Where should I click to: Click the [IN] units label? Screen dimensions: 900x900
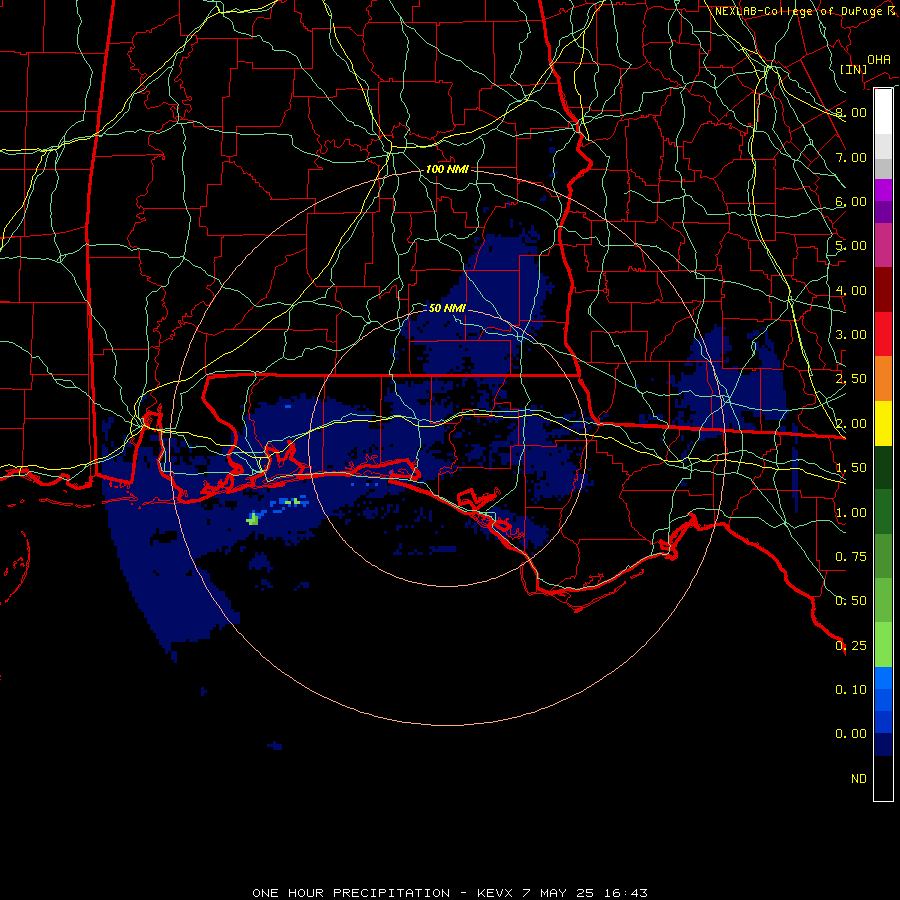853,69
